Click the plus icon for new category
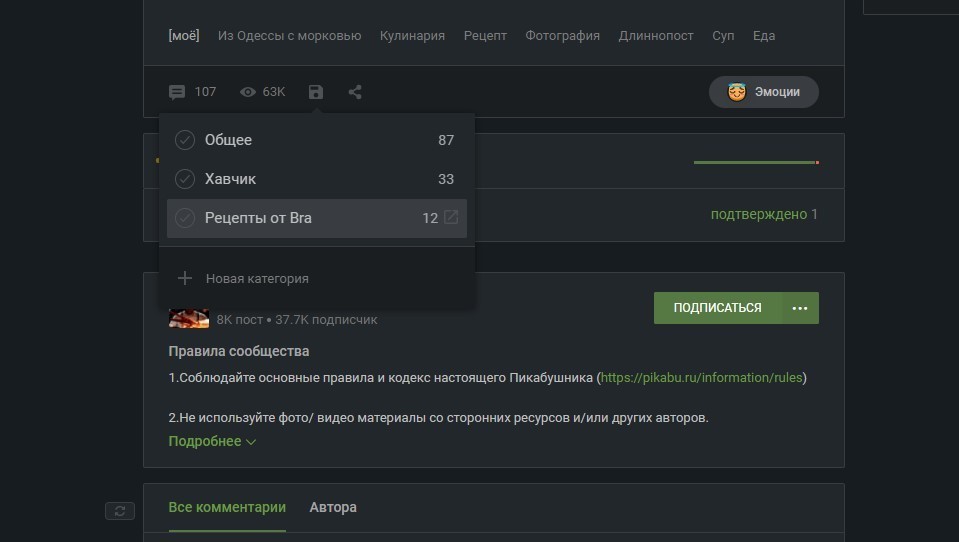Image resolution: width=959 pixels, height=542 pixels. click(x=185, y=278)
